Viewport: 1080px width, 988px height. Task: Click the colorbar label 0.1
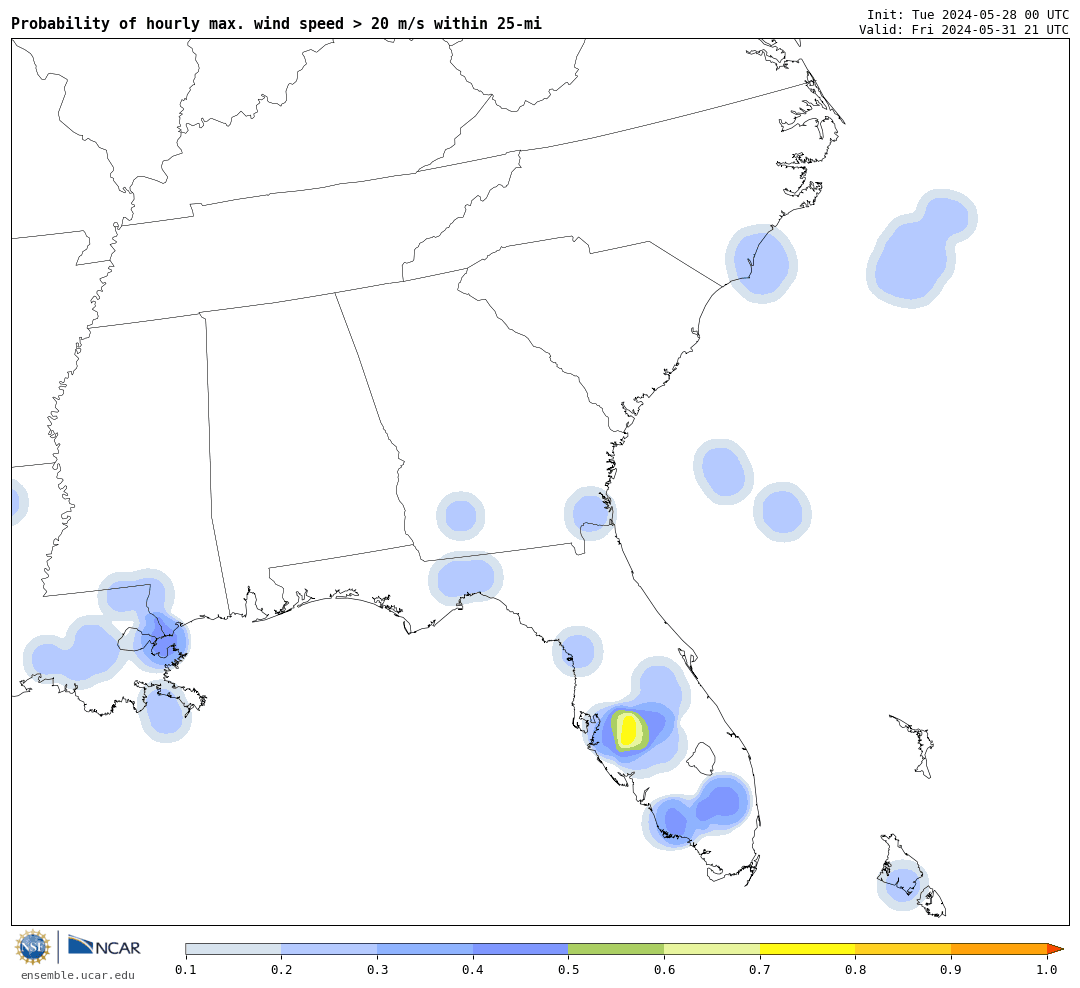pos(186,969)
